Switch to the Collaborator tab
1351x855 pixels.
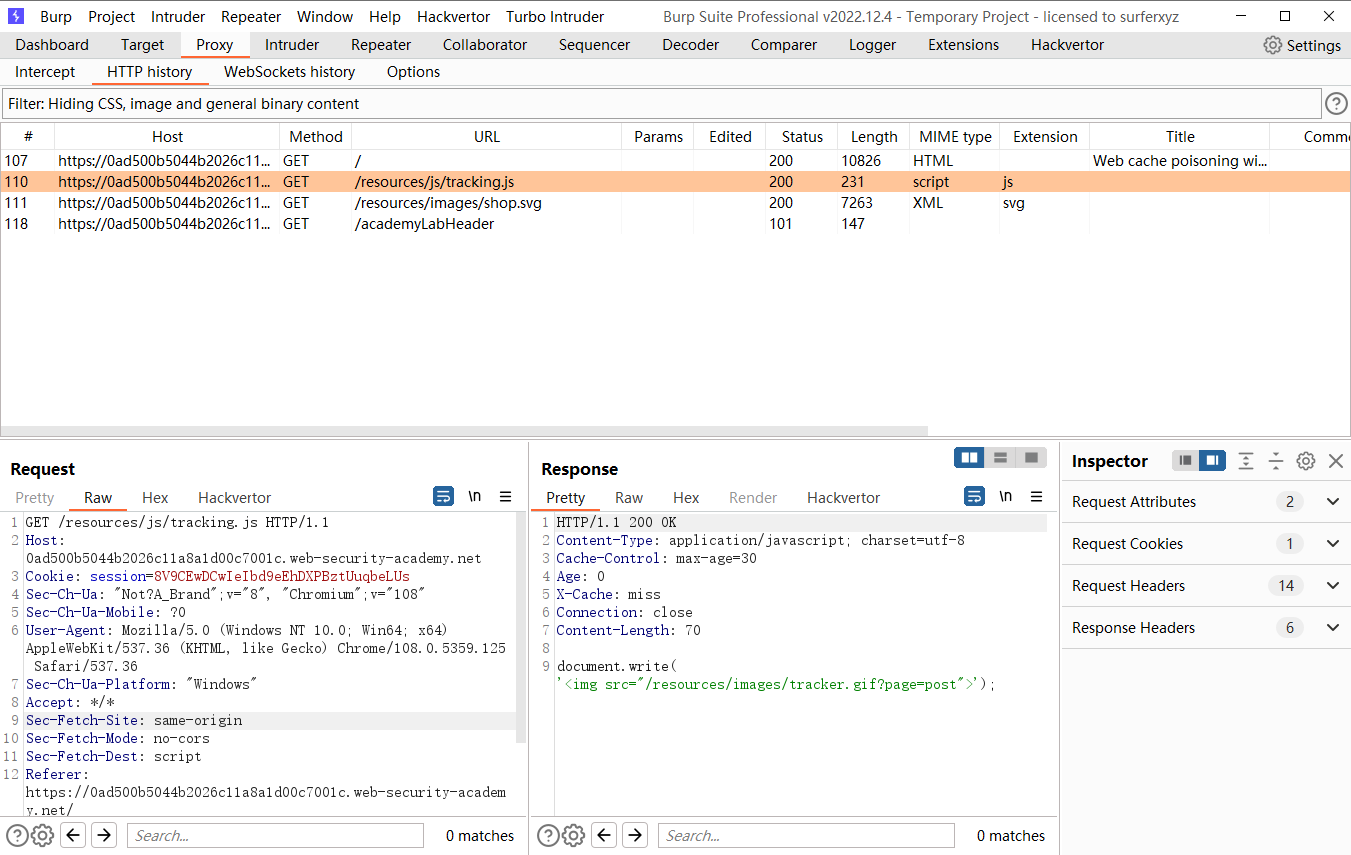[x=485, y=45]
